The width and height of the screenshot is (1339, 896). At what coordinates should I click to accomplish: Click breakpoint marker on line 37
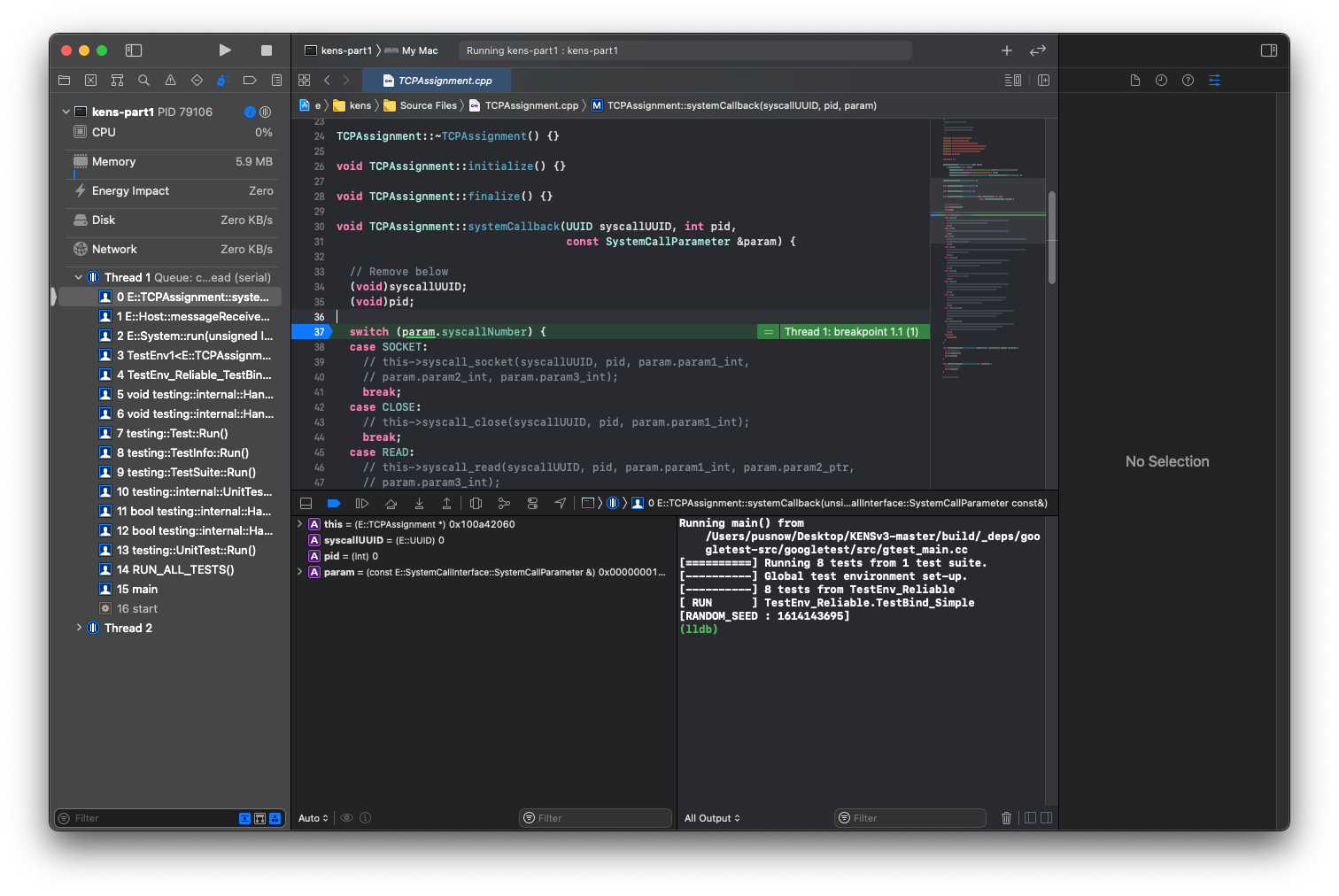coord(312,332)
